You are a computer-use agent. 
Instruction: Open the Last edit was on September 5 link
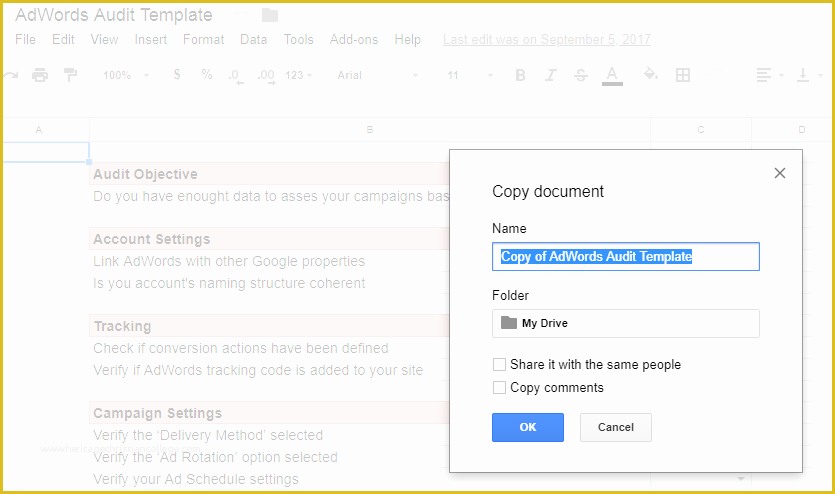pyautogui.click(x=546, y=39)
